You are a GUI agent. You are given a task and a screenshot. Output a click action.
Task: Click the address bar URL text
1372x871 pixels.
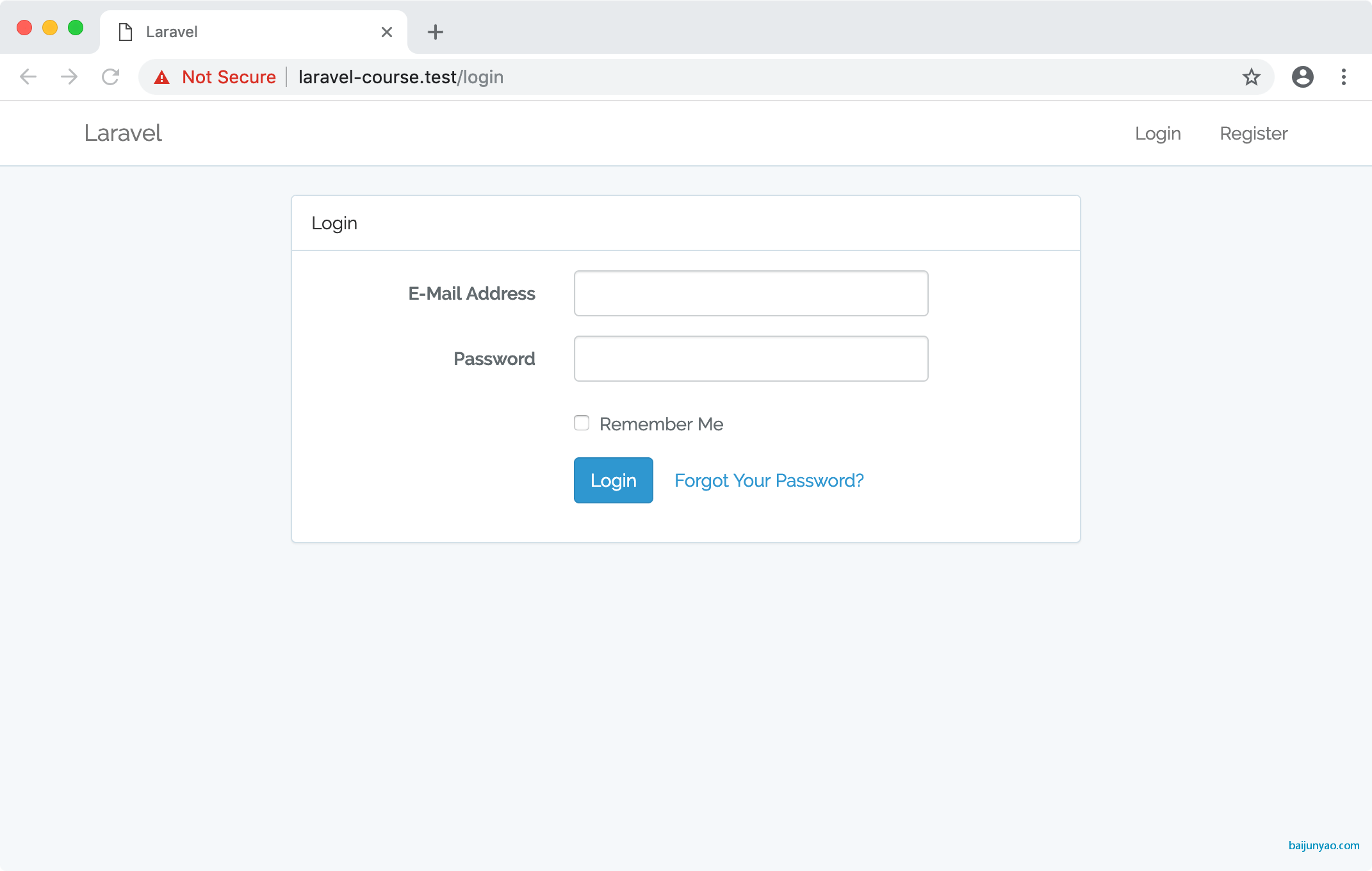click(401, 77)
